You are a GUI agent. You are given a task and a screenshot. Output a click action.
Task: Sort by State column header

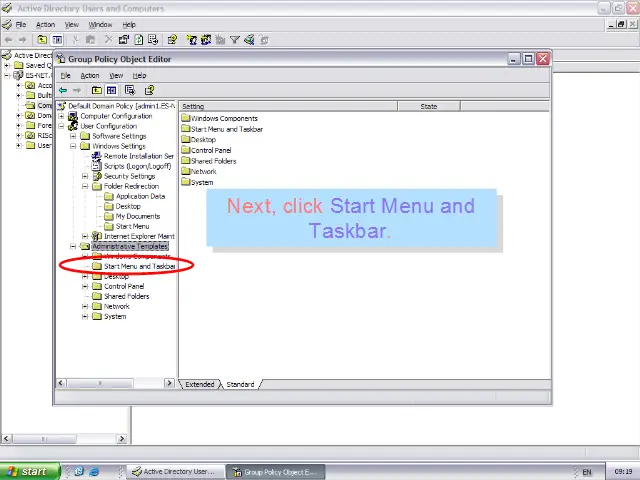click(x=429, y=107)
